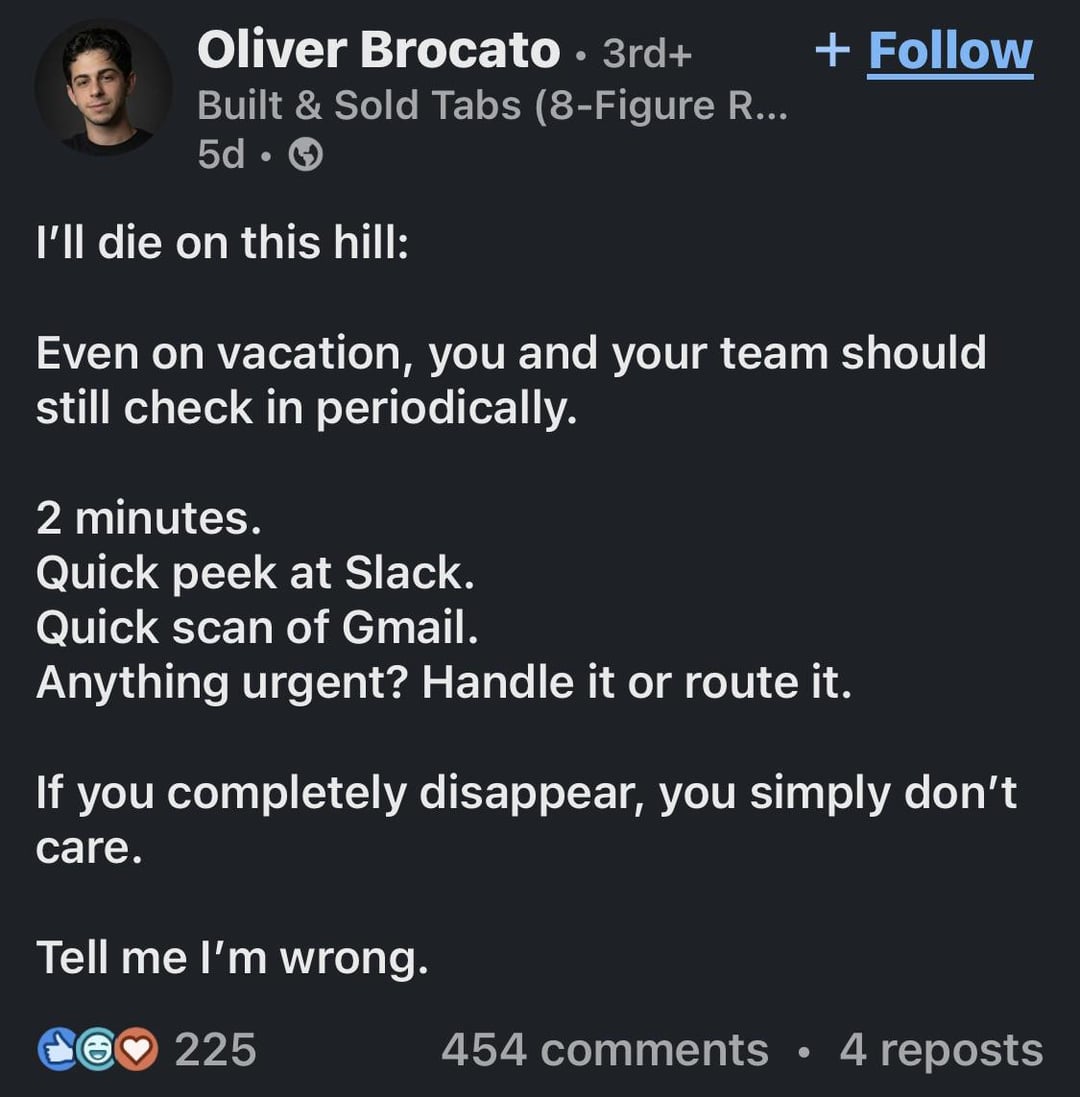Click the "2 minutes." line of the post
The image size is (1080, 1097).
click(148, 517)
